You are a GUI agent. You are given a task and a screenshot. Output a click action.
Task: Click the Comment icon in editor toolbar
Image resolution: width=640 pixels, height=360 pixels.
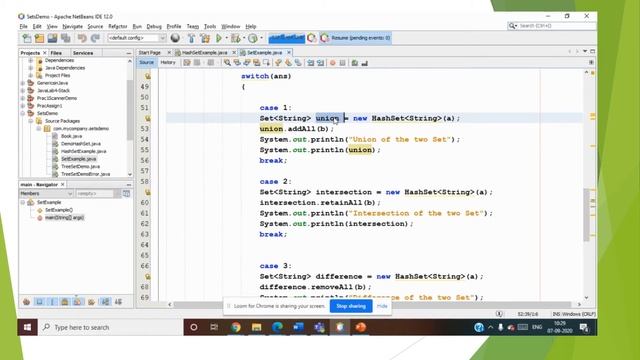[x=354, y=63]
